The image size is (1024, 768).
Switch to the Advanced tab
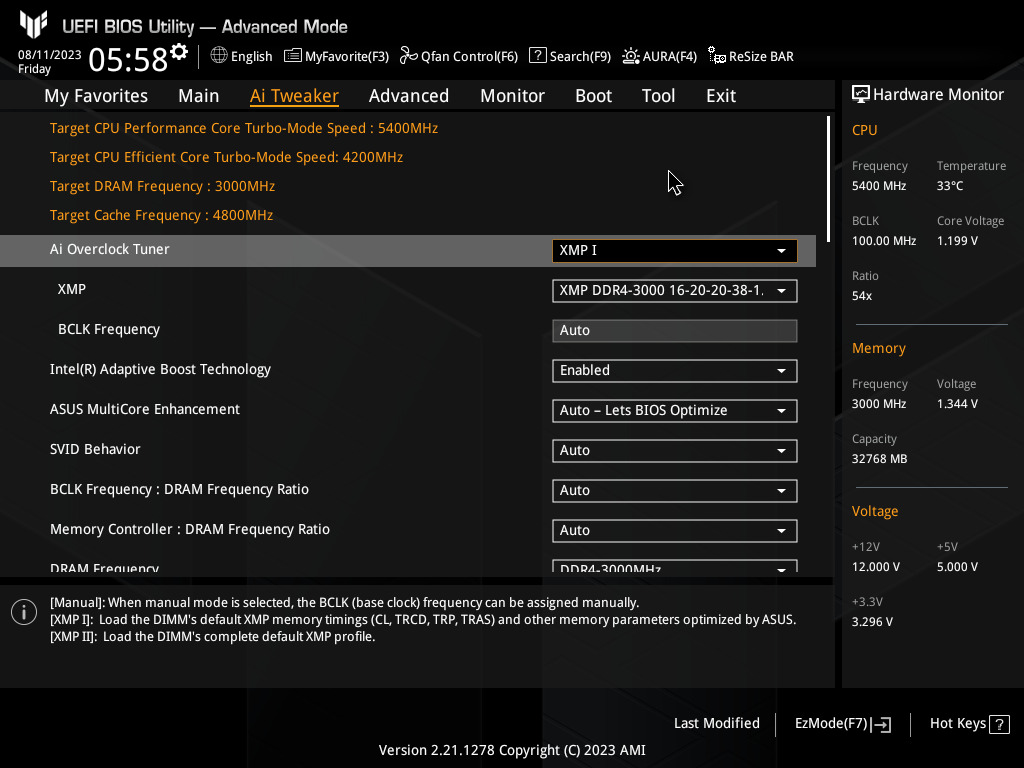coord(409,96)
